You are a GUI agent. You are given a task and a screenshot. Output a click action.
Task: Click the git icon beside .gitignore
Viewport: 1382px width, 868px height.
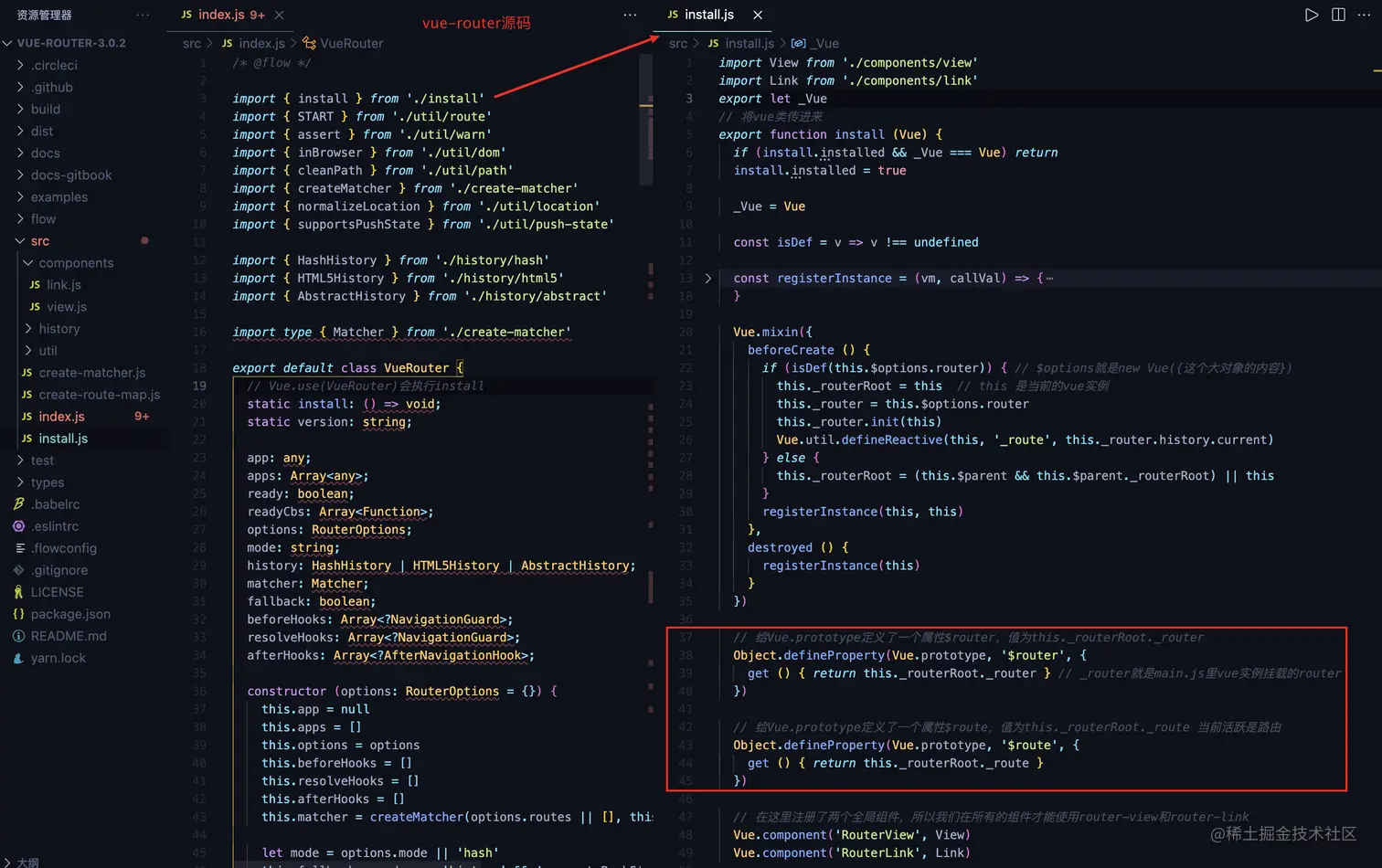pos(18,570)
